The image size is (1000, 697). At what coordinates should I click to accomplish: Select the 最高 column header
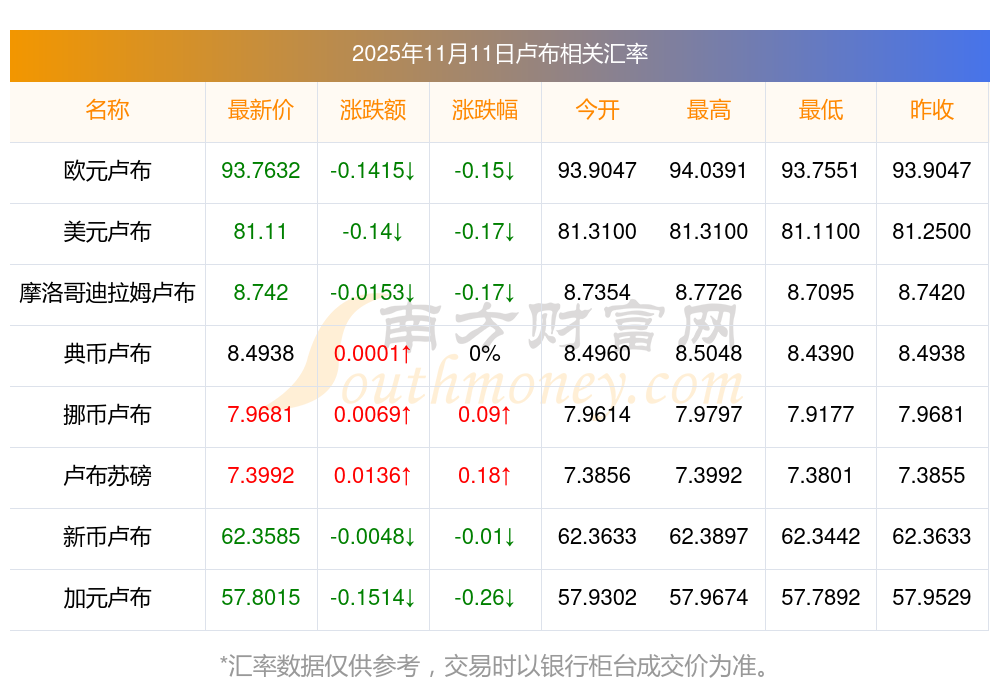[709, 111]
